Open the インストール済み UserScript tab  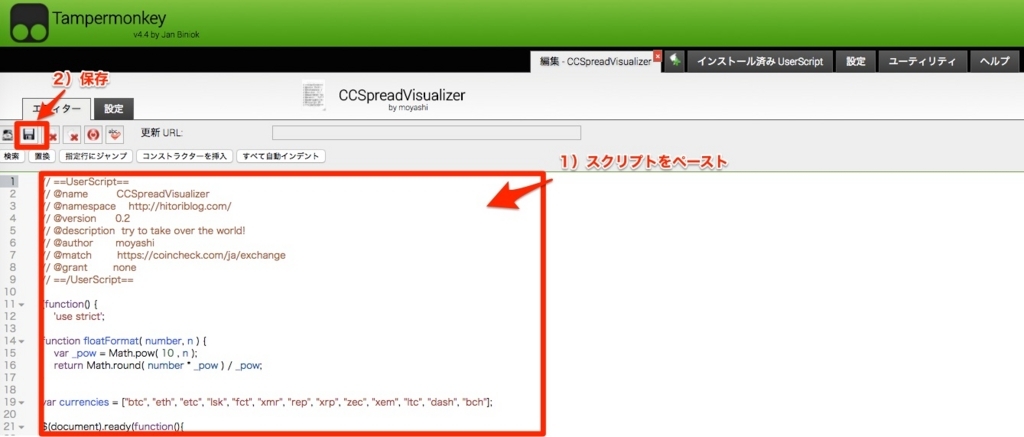click(760, 61)
